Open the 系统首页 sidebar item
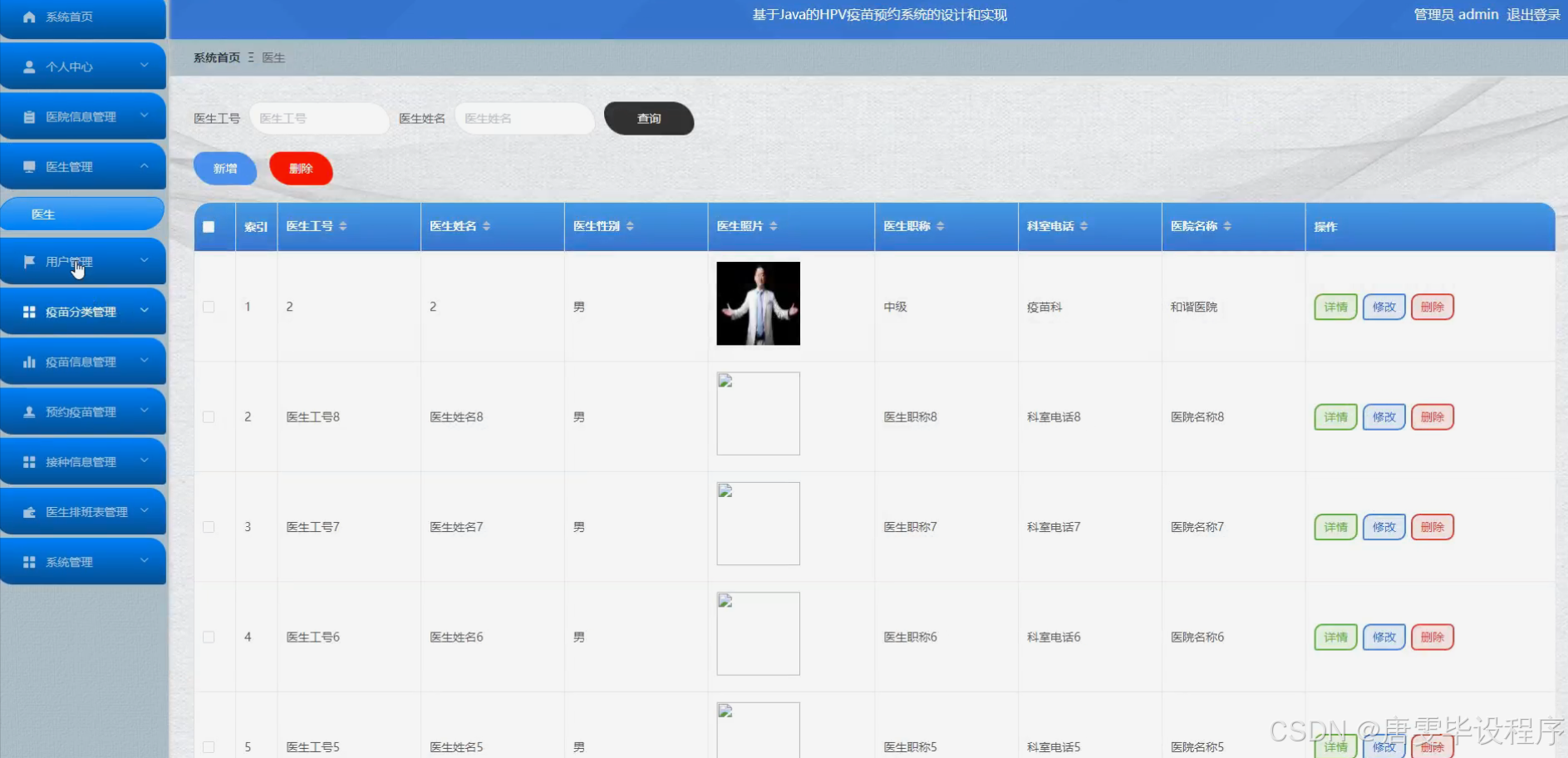 coord(83,17)
